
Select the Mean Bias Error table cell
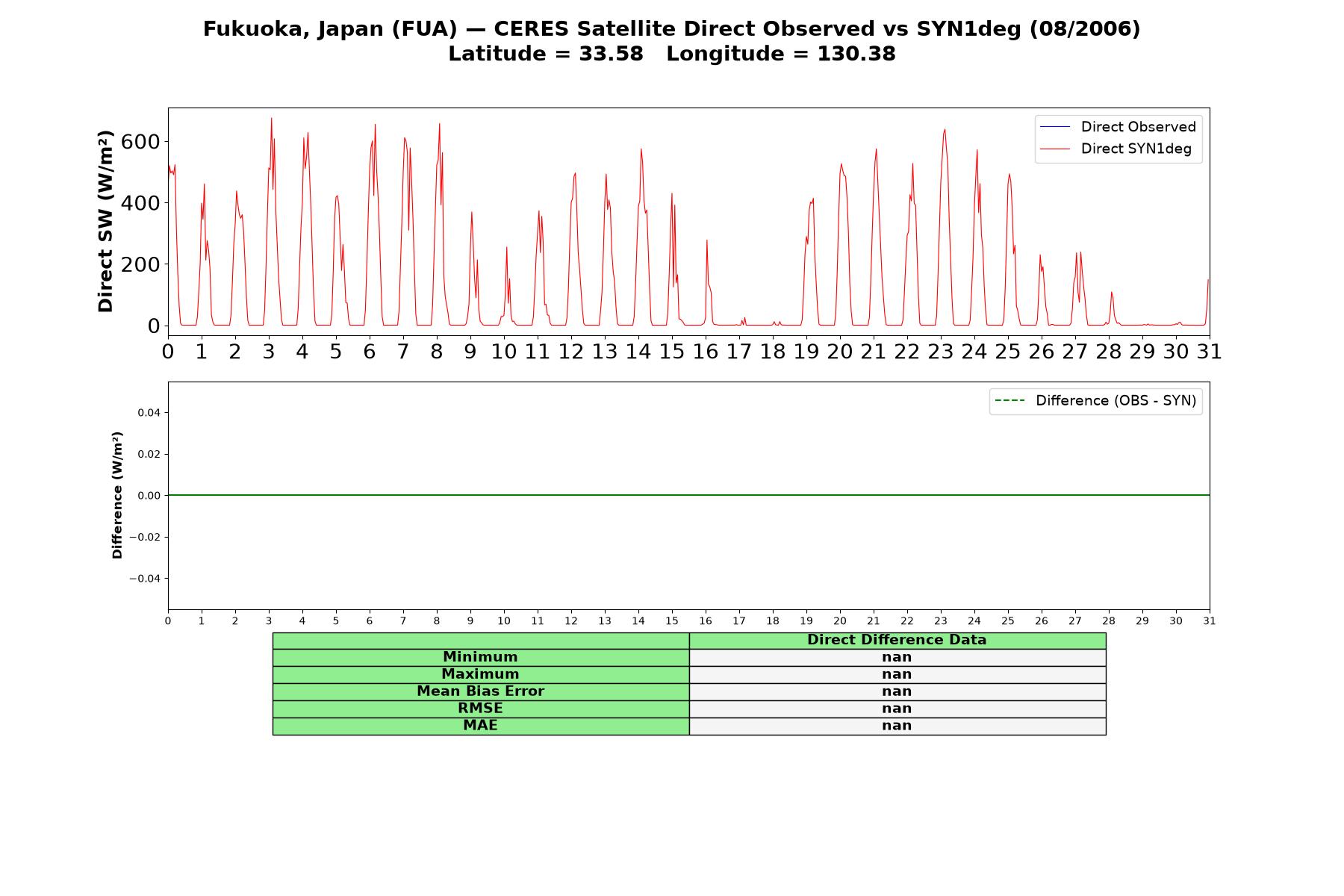pos(481,691)
